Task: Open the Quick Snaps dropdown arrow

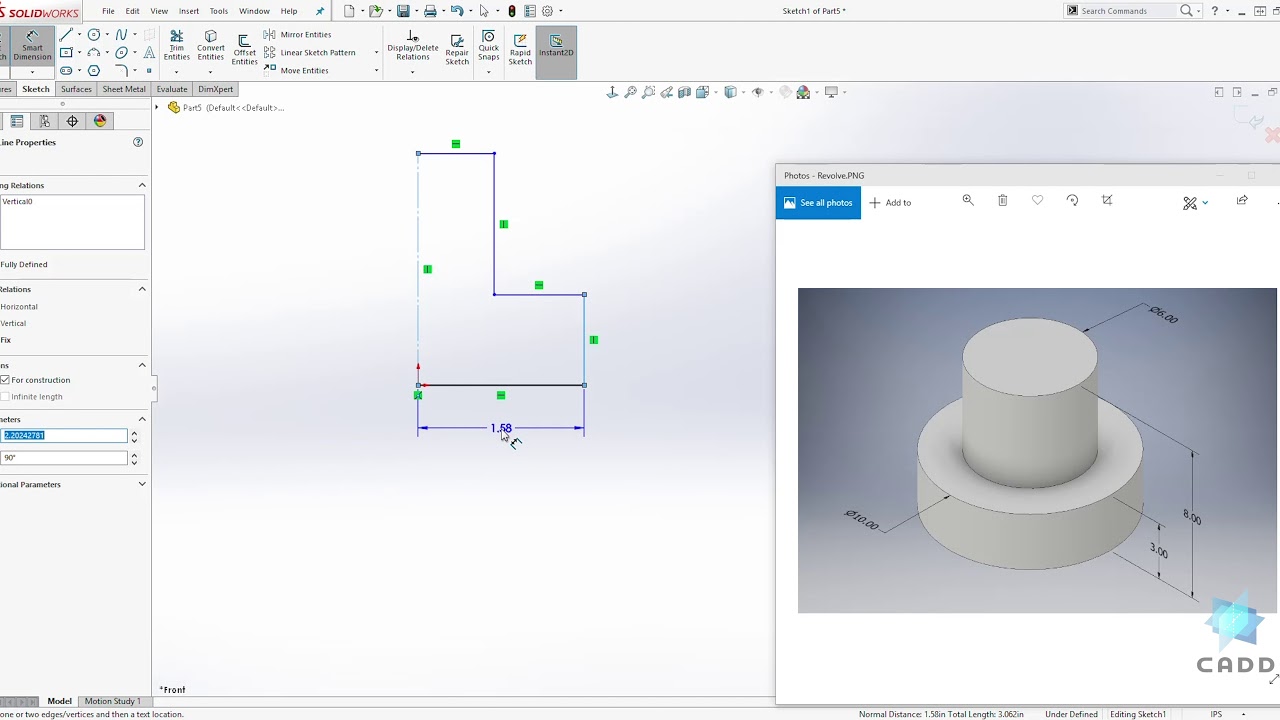Action: (x=488, y=71)
